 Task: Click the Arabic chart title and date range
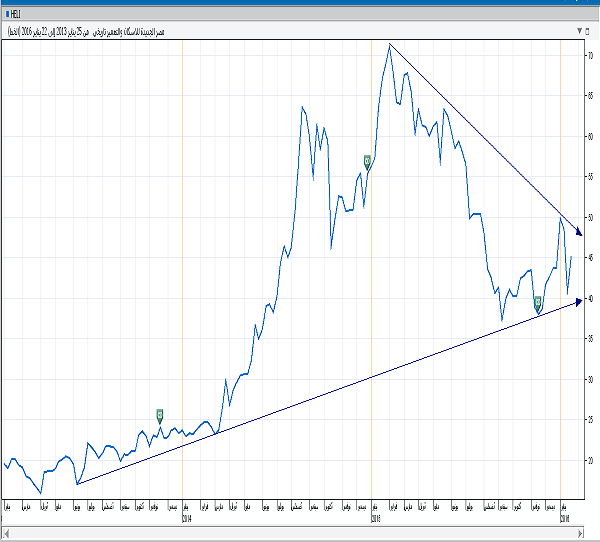[x=100, y=32]
